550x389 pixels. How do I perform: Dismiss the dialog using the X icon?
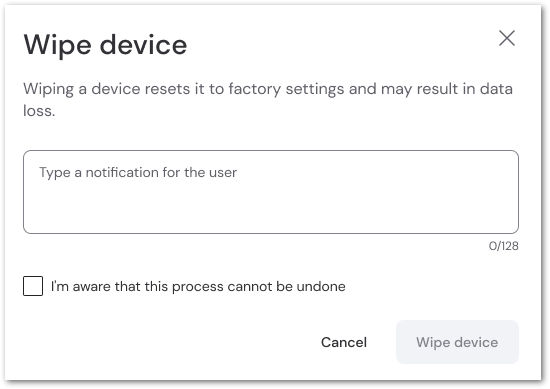[507, 38]
